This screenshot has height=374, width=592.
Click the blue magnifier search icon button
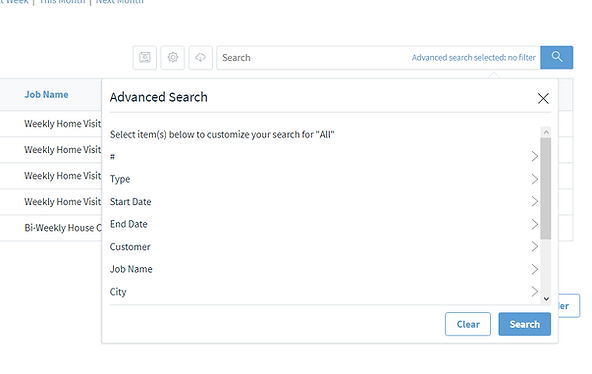pos(557,57)
